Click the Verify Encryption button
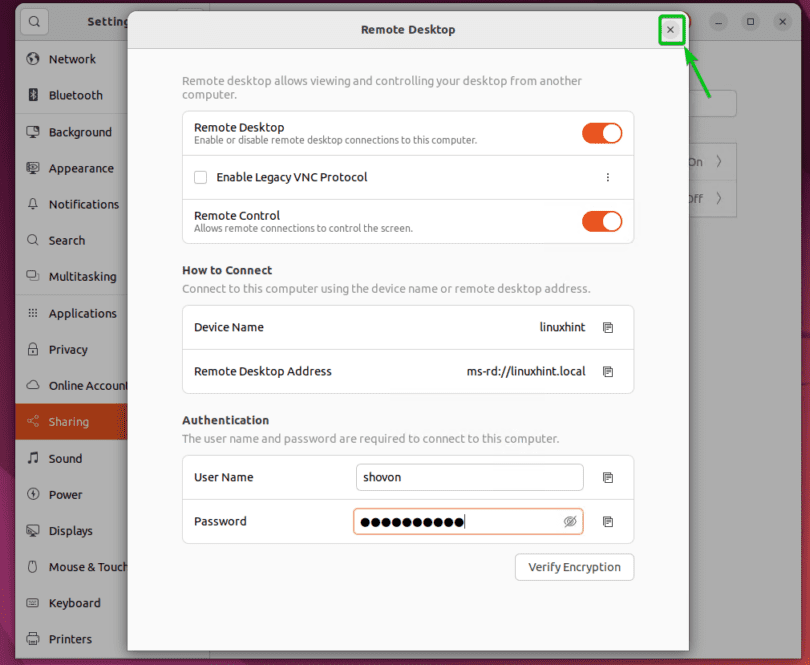Screen dimensions: 810x665 (574, 567)
